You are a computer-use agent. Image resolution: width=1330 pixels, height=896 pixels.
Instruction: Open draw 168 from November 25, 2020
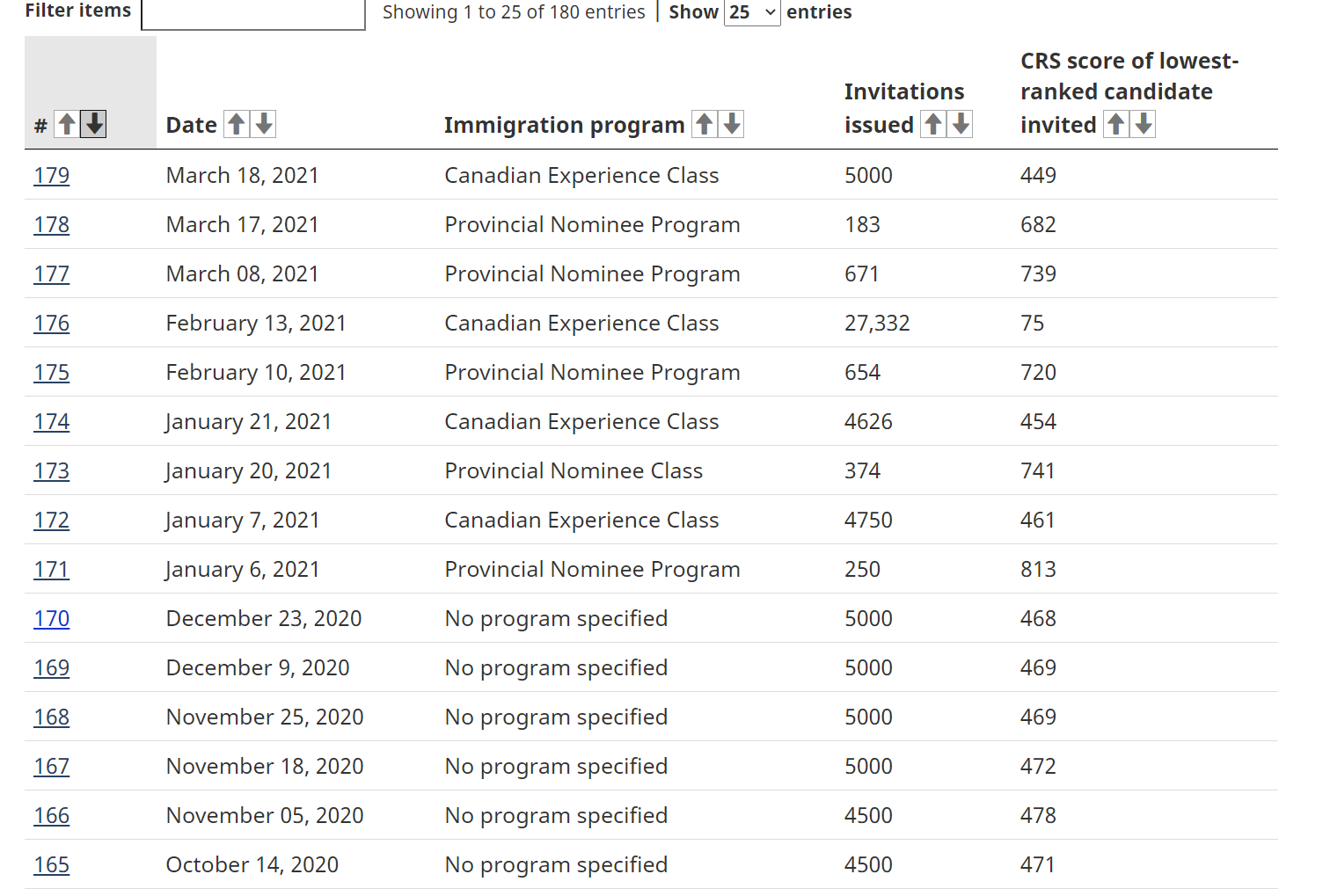(x=52, y=717)
